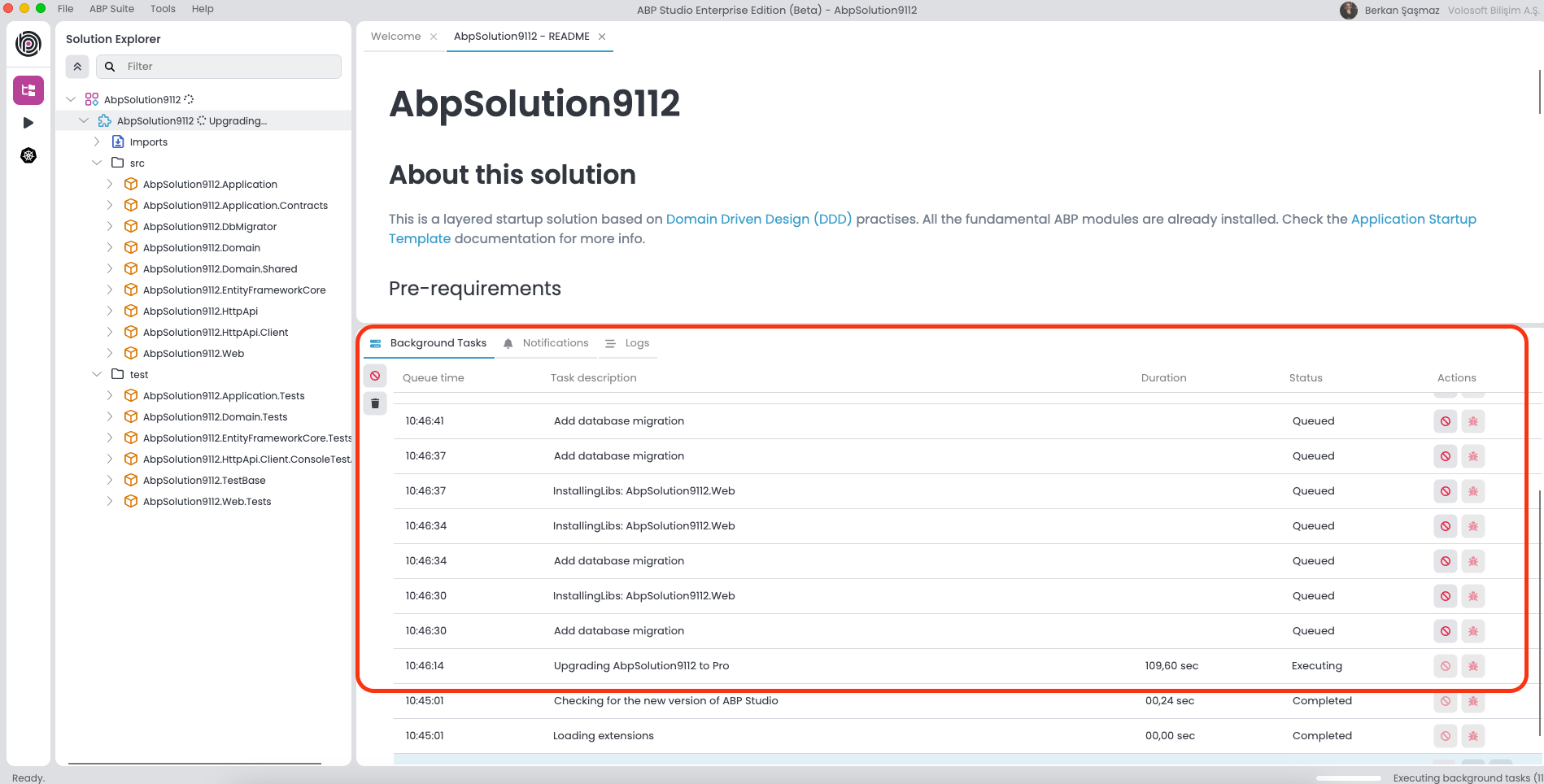Viewport: 1544px width, 784px height.
Task: Clear finished tasks with the trash icon
Action: (375, 403)
